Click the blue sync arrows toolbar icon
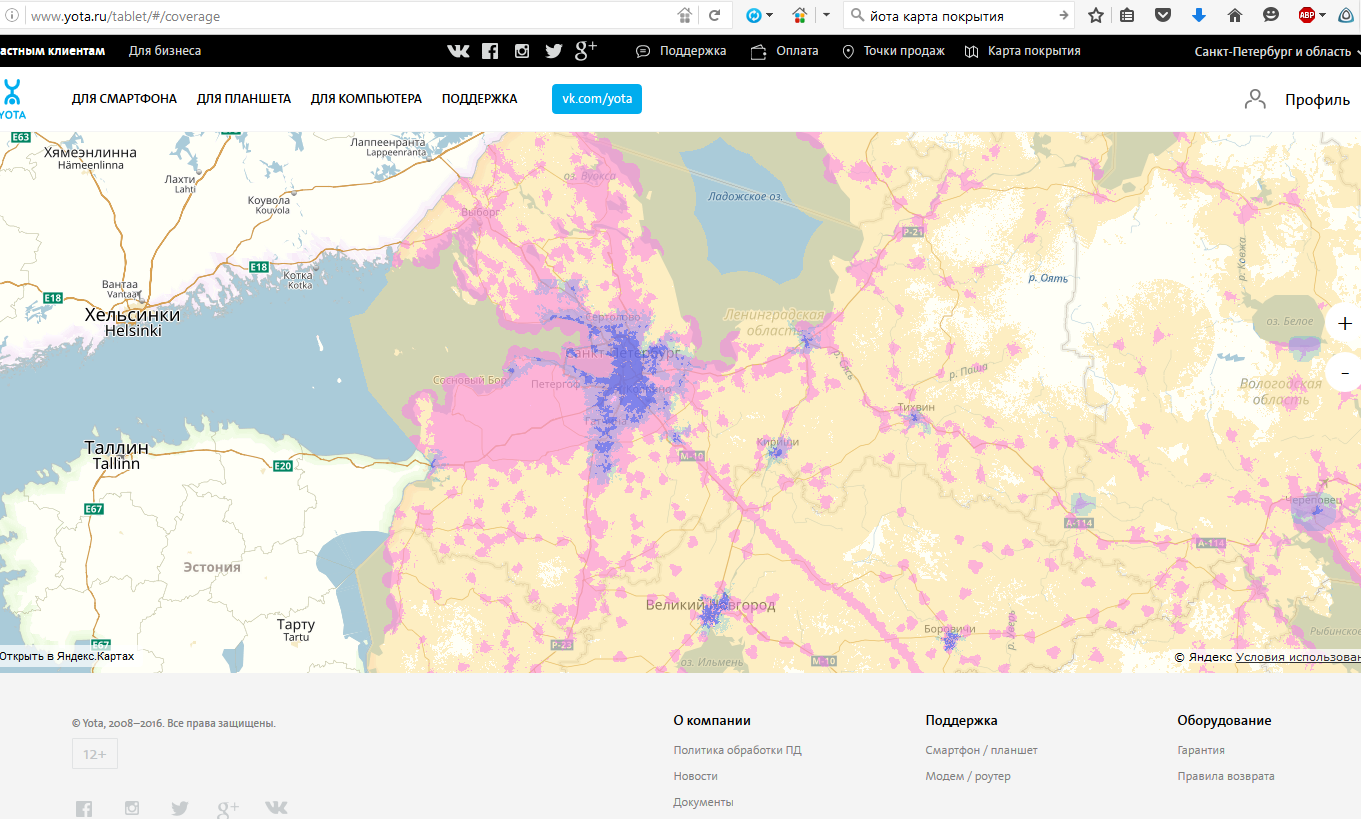The width and height of the screenshot is (1361, 819). click(x=754, y=15)
